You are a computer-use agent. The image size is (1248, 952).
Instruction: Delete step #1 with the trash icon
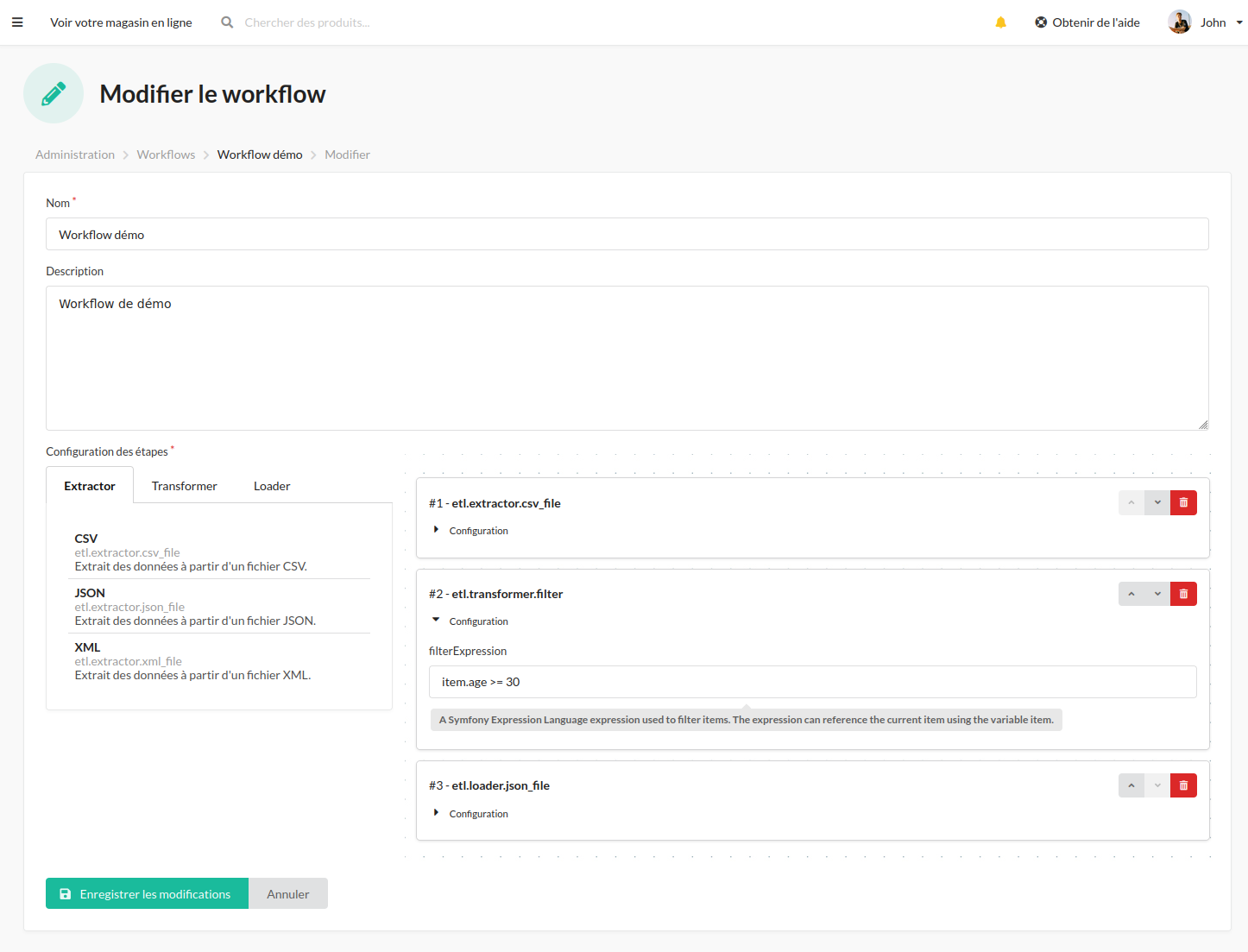[1182, 502]
